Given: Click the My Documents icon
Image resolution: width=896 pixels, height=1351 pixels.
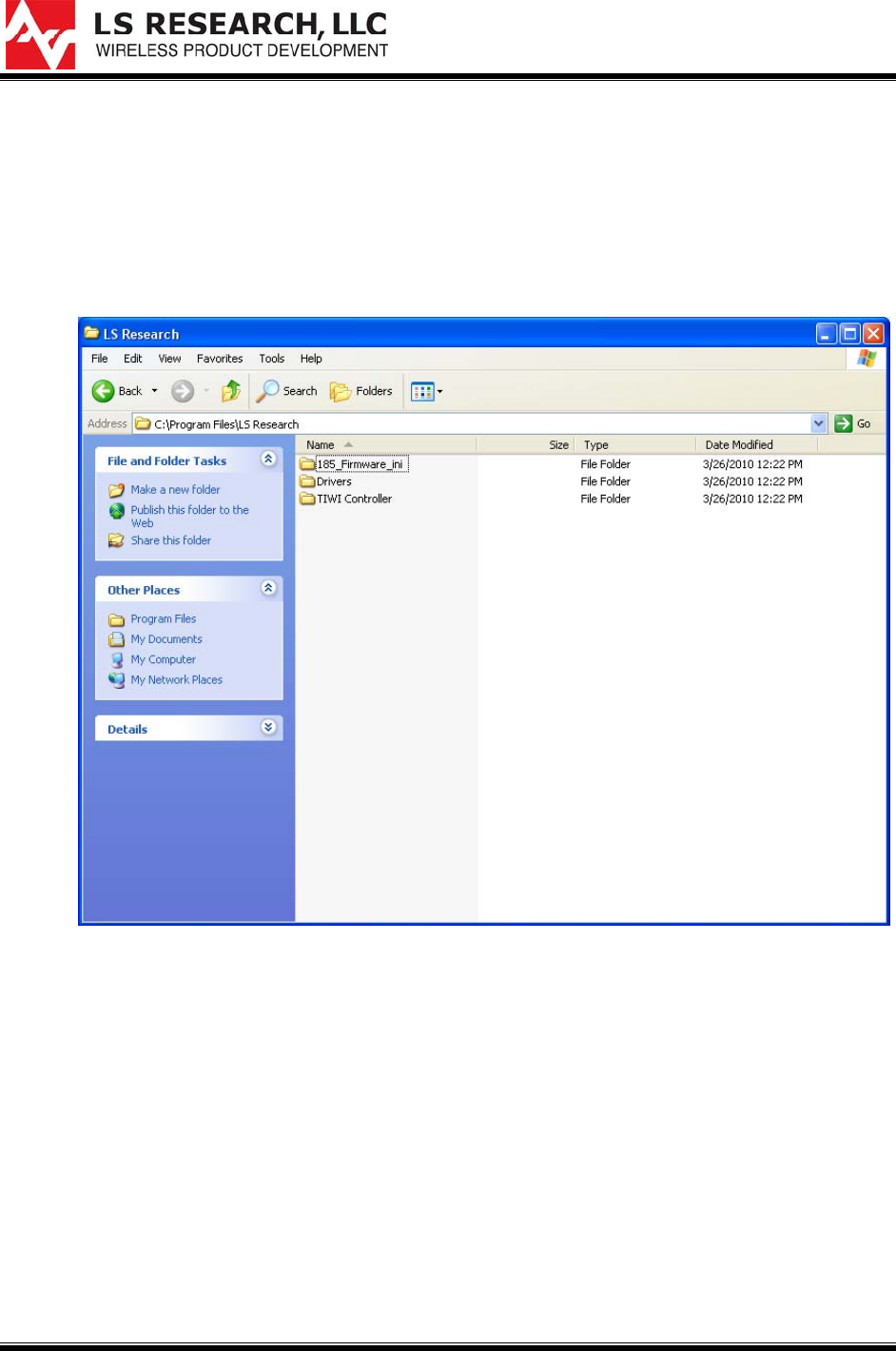Looking at the screenshot, I should point(116,639).
